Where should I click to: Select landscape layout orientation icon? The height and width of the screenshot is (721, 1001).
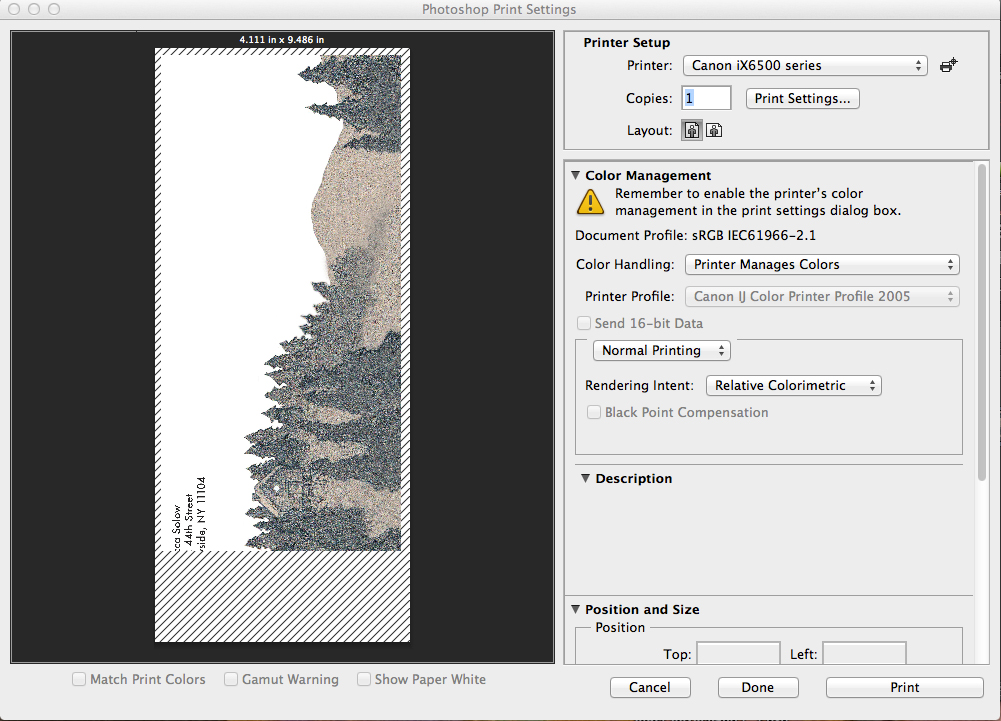pyautogui.click(x=714, y=130)
